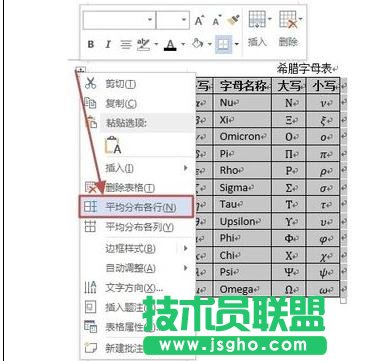Open 插入(I) submenu in context menu
Viewport: 370px width, 361px height.
(138, 168)
